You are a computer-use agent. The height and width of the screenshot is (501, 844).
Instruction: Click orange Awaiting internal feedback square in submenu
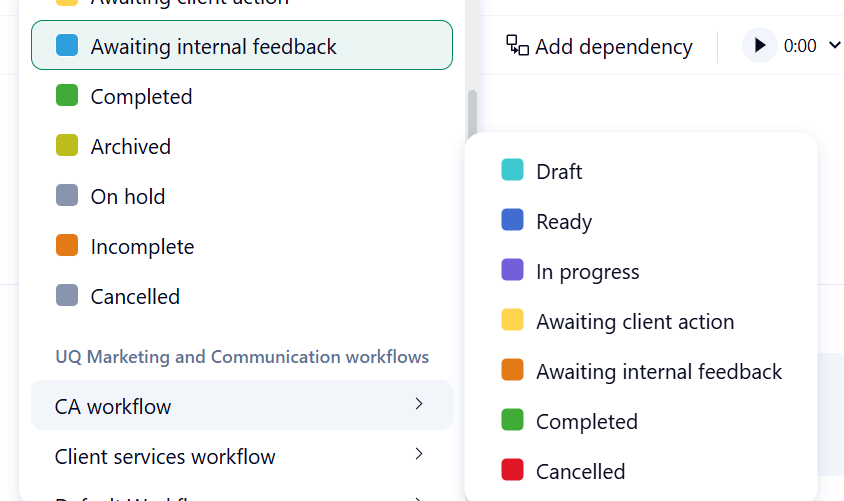tap(512, 370)
